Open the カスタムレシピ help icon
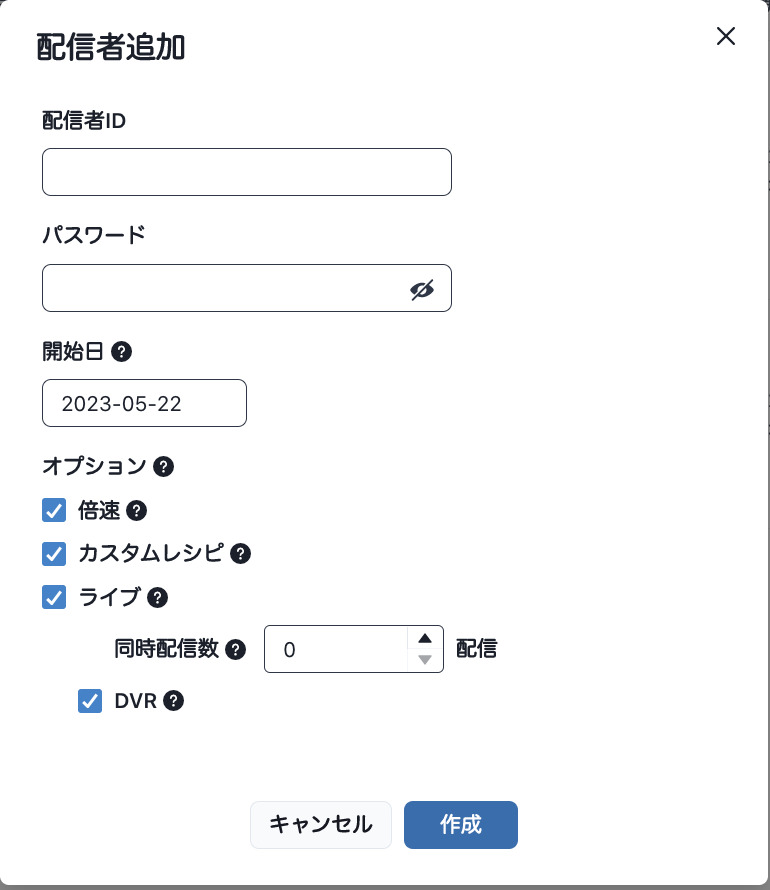Image resolution: width=770 pixels, height=890 pixels. [x=240, y=554]
